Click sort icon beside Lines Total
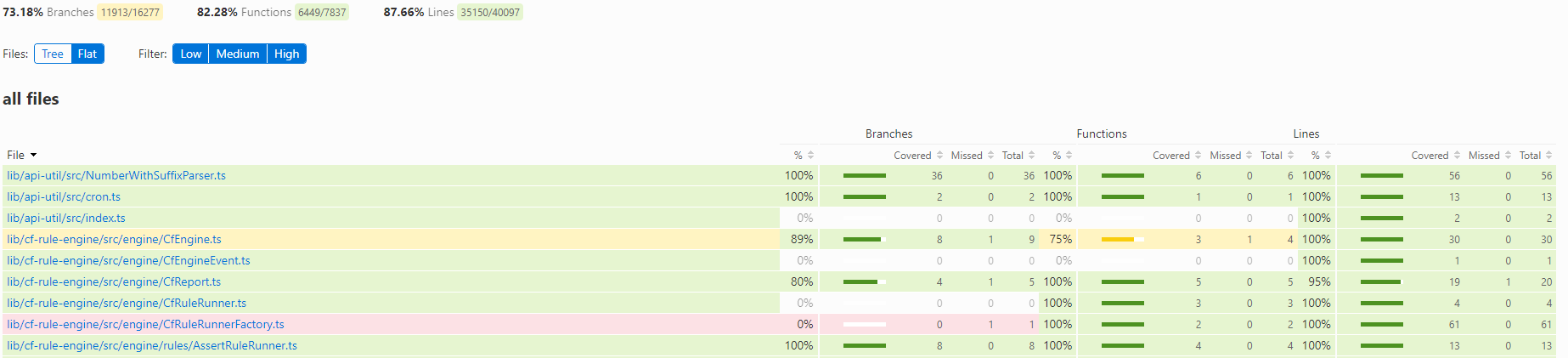1568x358 pixels. click(x=1548, y=156)
